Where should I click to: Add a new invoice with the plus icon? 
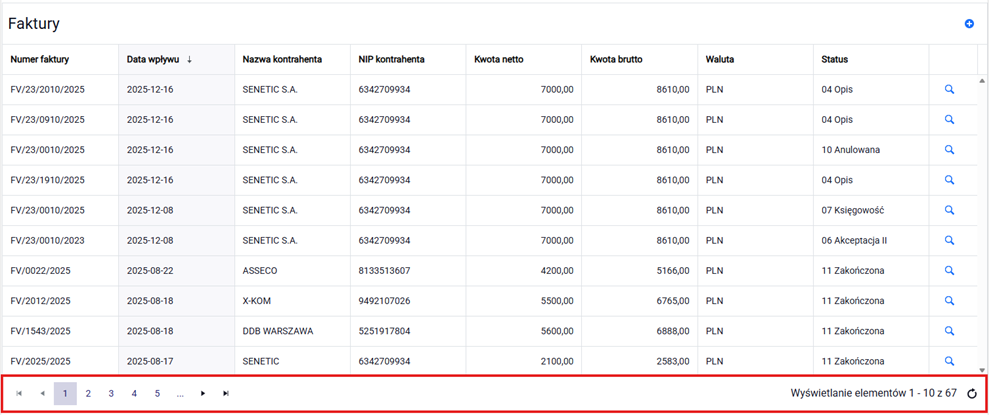pyautogui.click(x=969, y=24)
